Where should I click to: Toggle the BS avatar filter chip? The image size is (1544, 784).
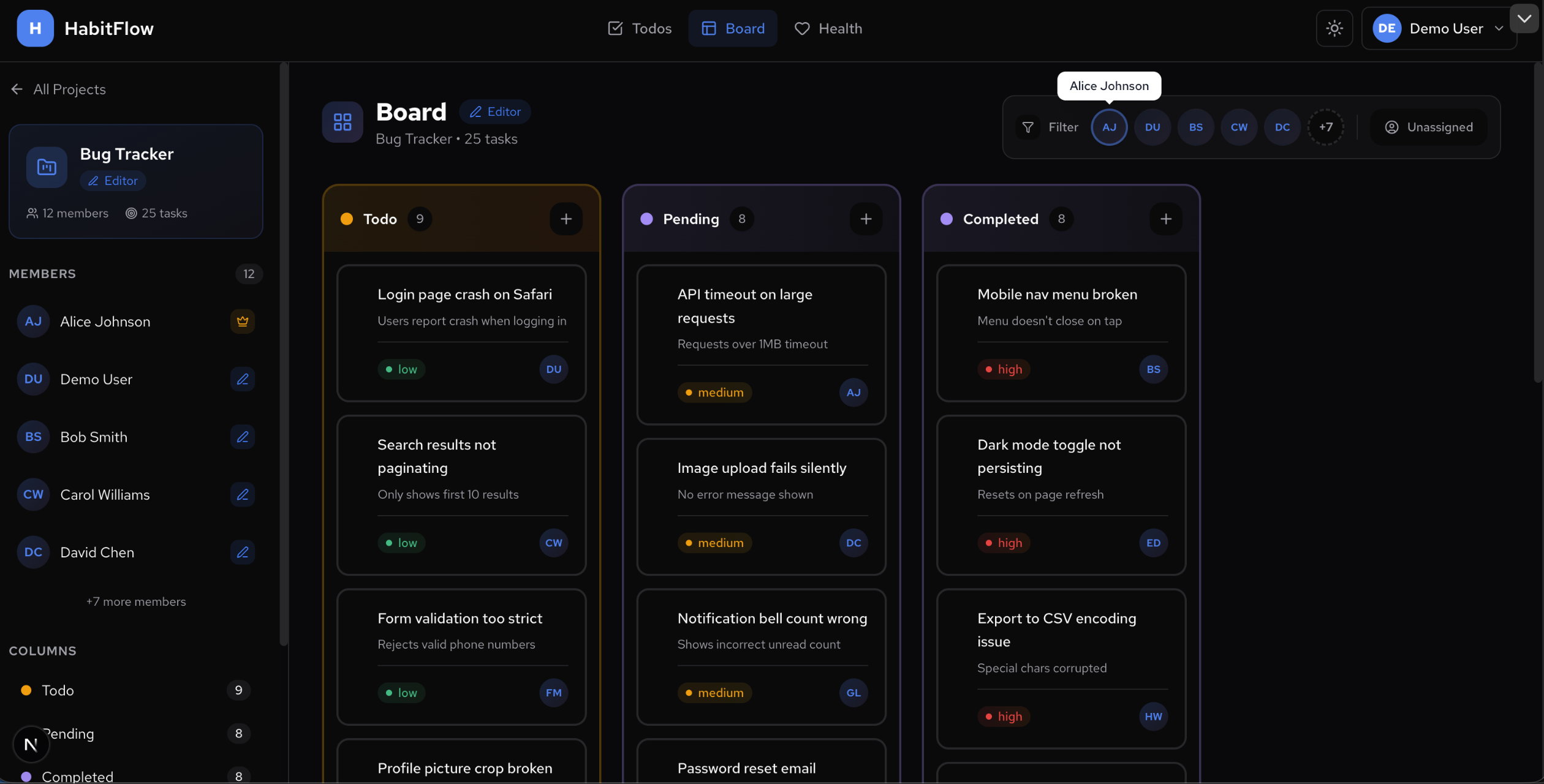point(1196,127)
